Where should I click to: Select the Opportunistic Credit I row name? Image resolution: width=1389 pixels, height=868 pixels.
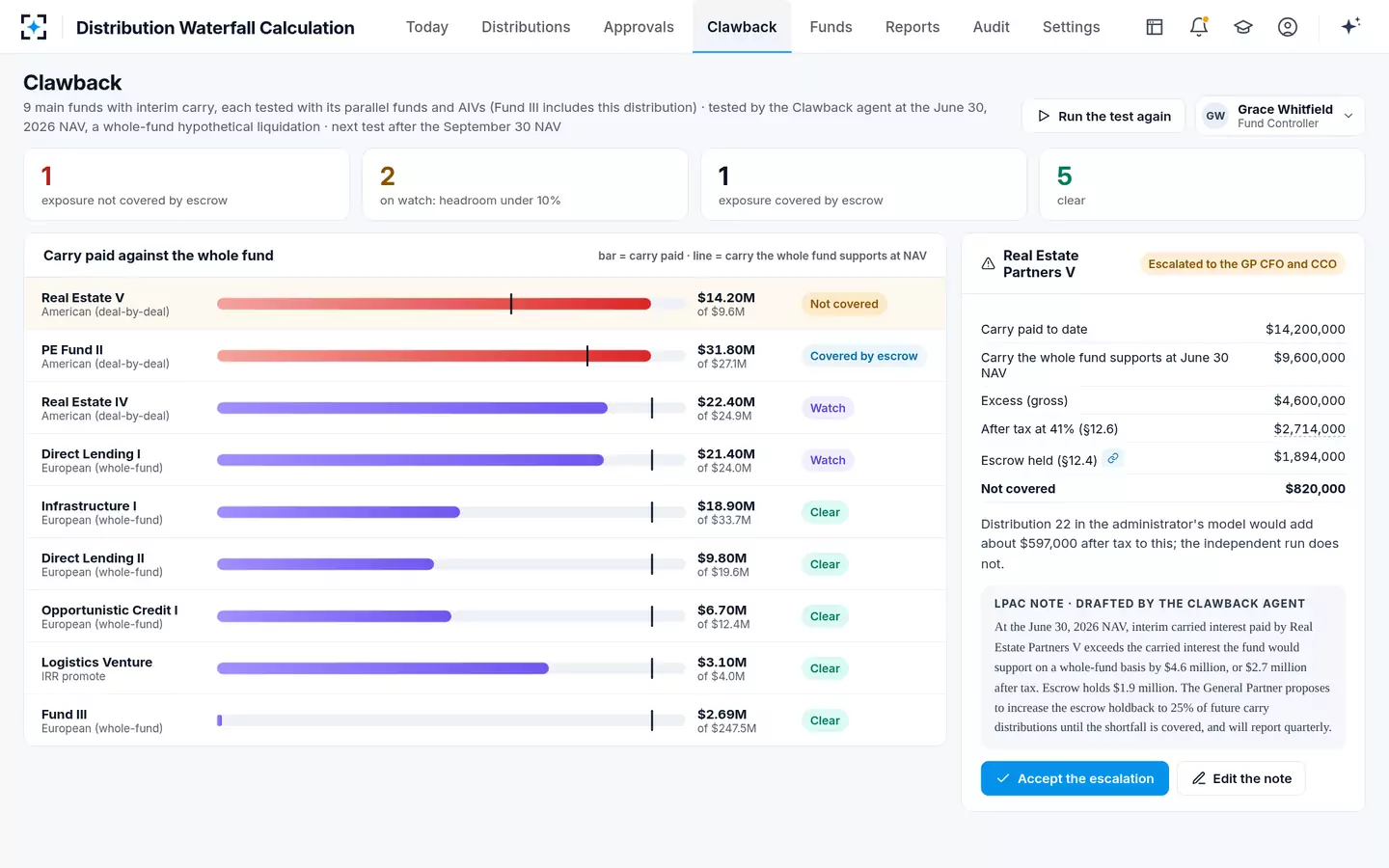110,610
